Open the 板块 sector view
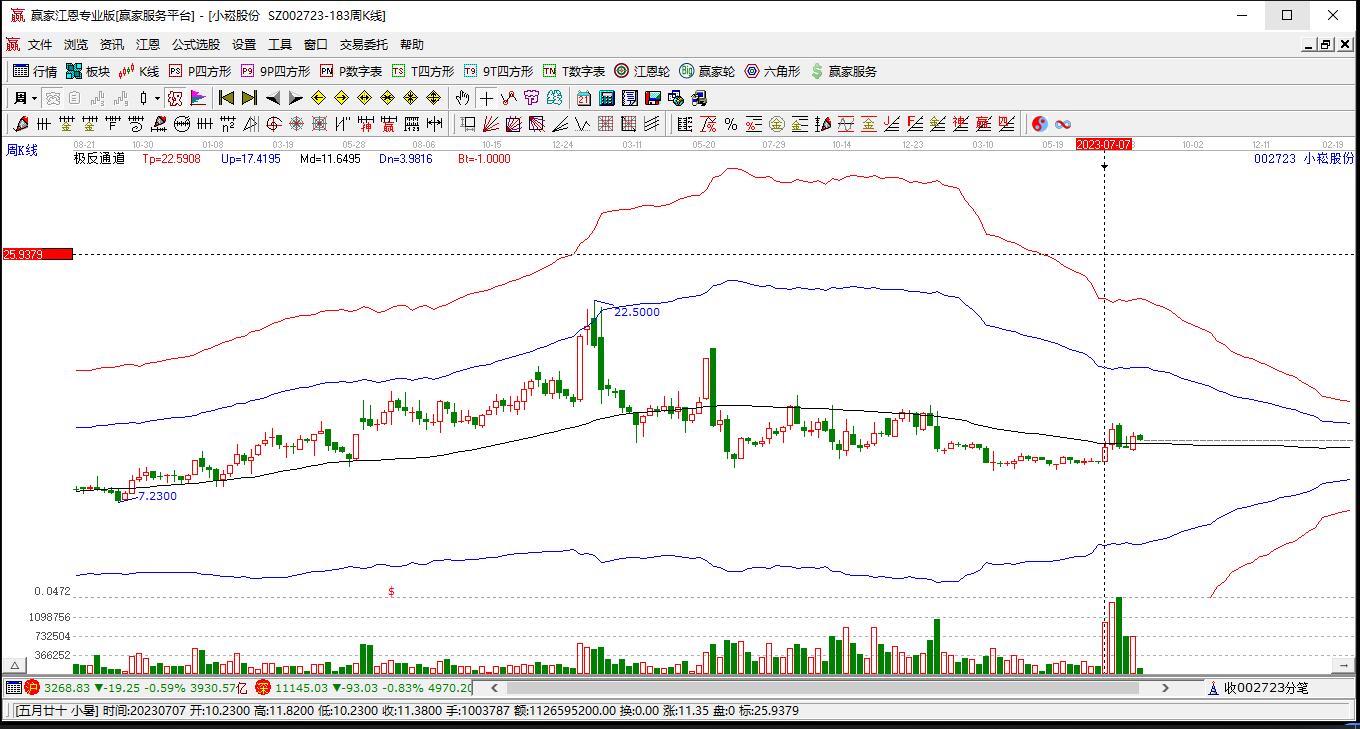This screenshot has width=1360, height=729. 88,71
